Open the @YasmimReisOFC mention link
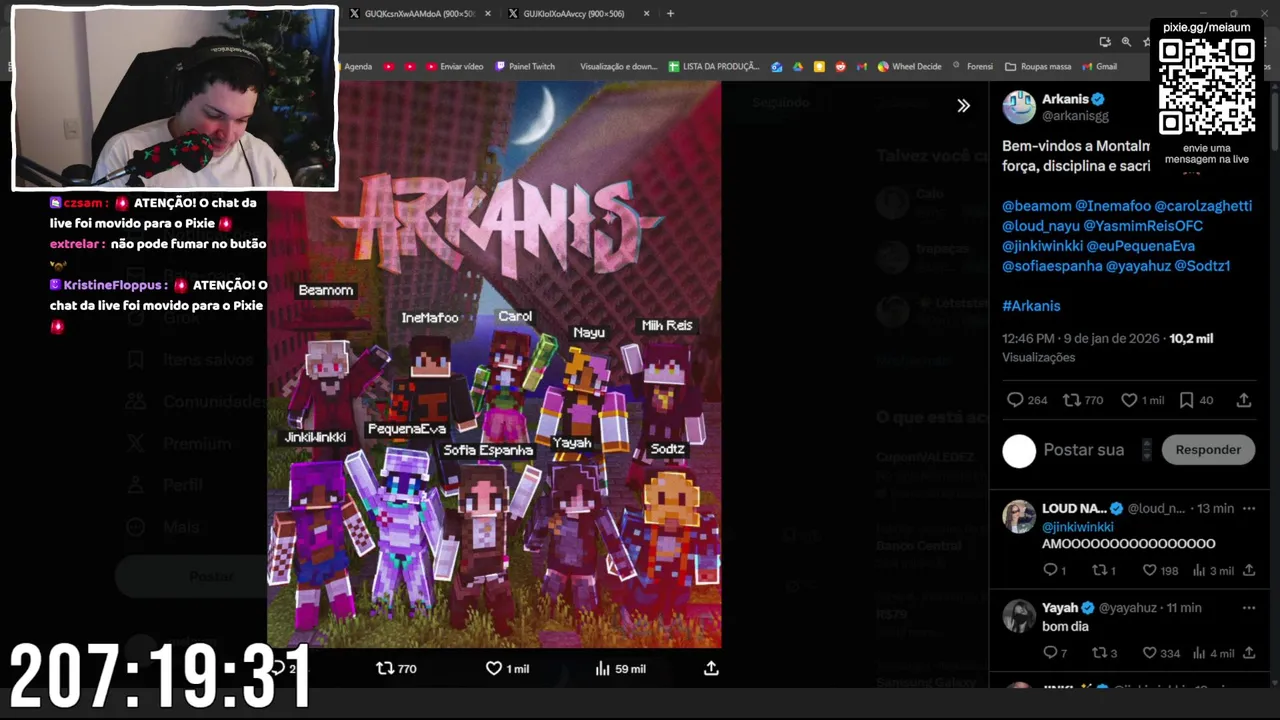Image resolution: width=1280 pixels, height=720 pixels. [x=1143, y=226]
